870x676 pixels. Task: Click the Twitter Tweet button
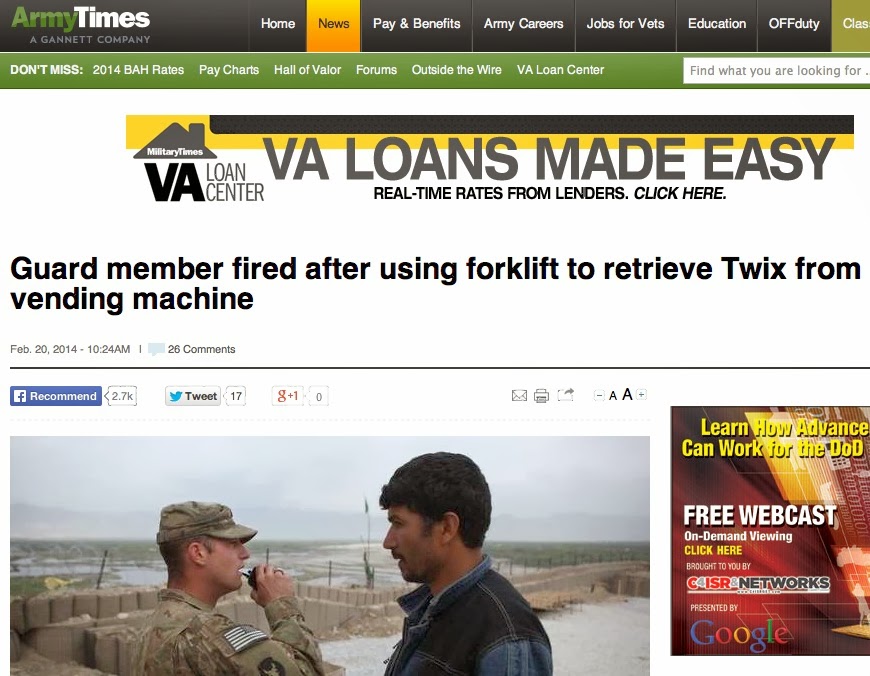coord(193,396)
